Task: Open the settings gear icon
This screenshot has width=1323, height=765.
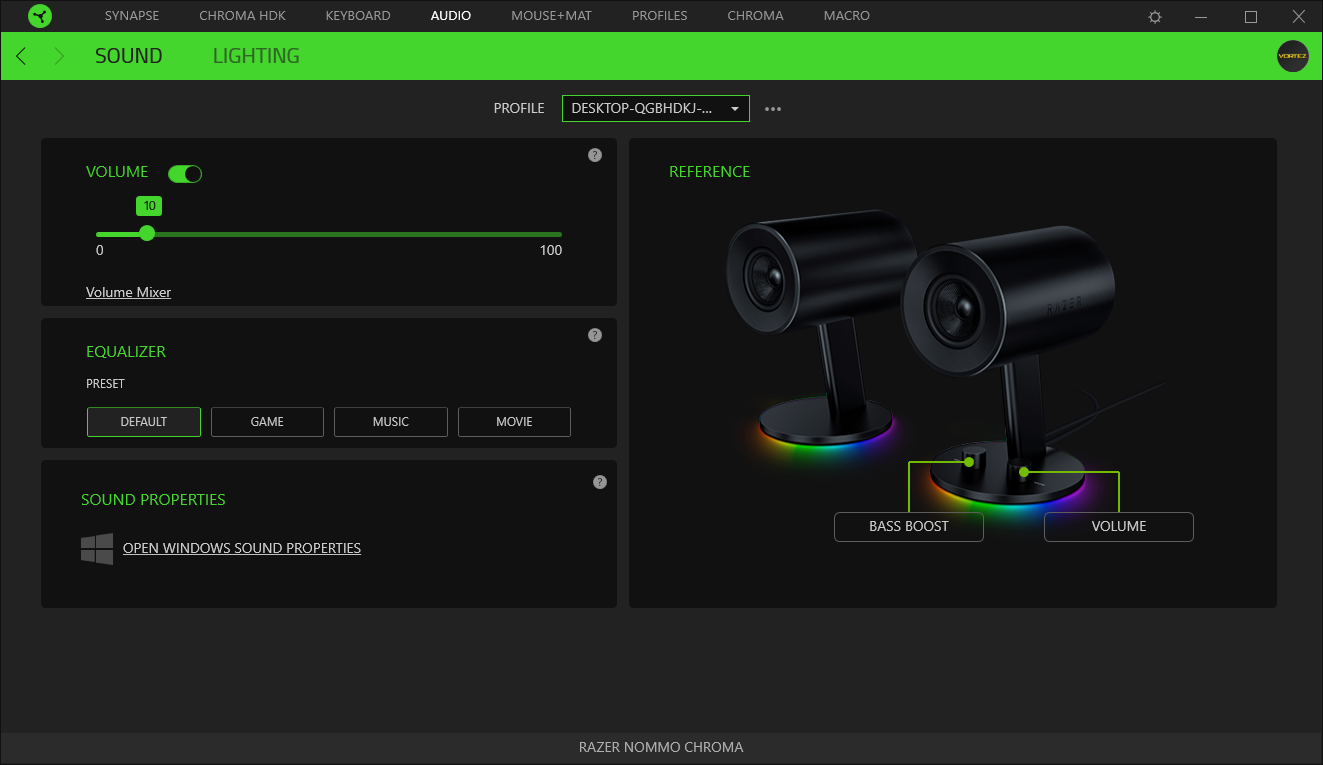Action: click(1155, 17)
